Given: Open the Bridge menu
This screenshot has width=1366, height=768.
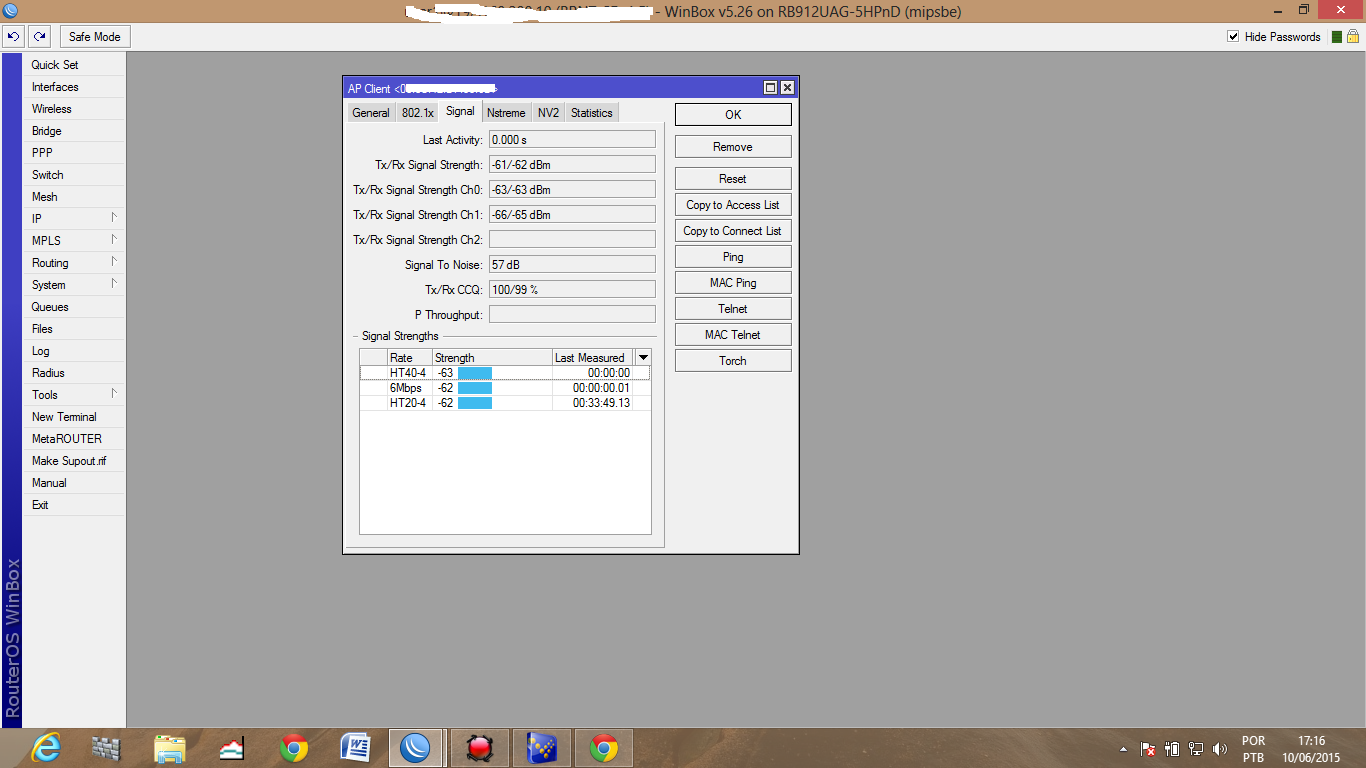Looking at the screenshot, I should point(75,131).
